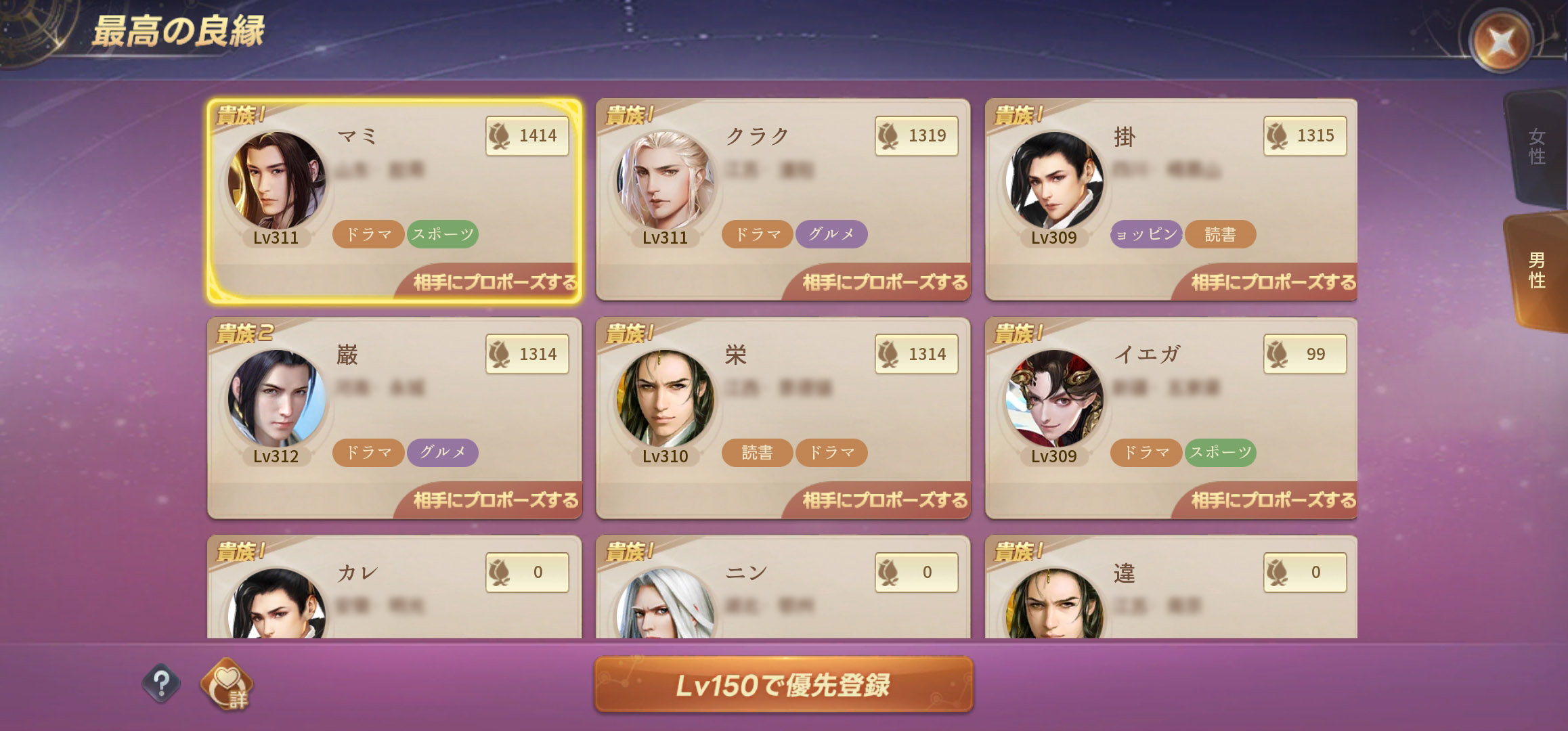Click the スポーツ tag on マミ's card
The height and width of the screenshot is (731, 1568).
[443, 234]
